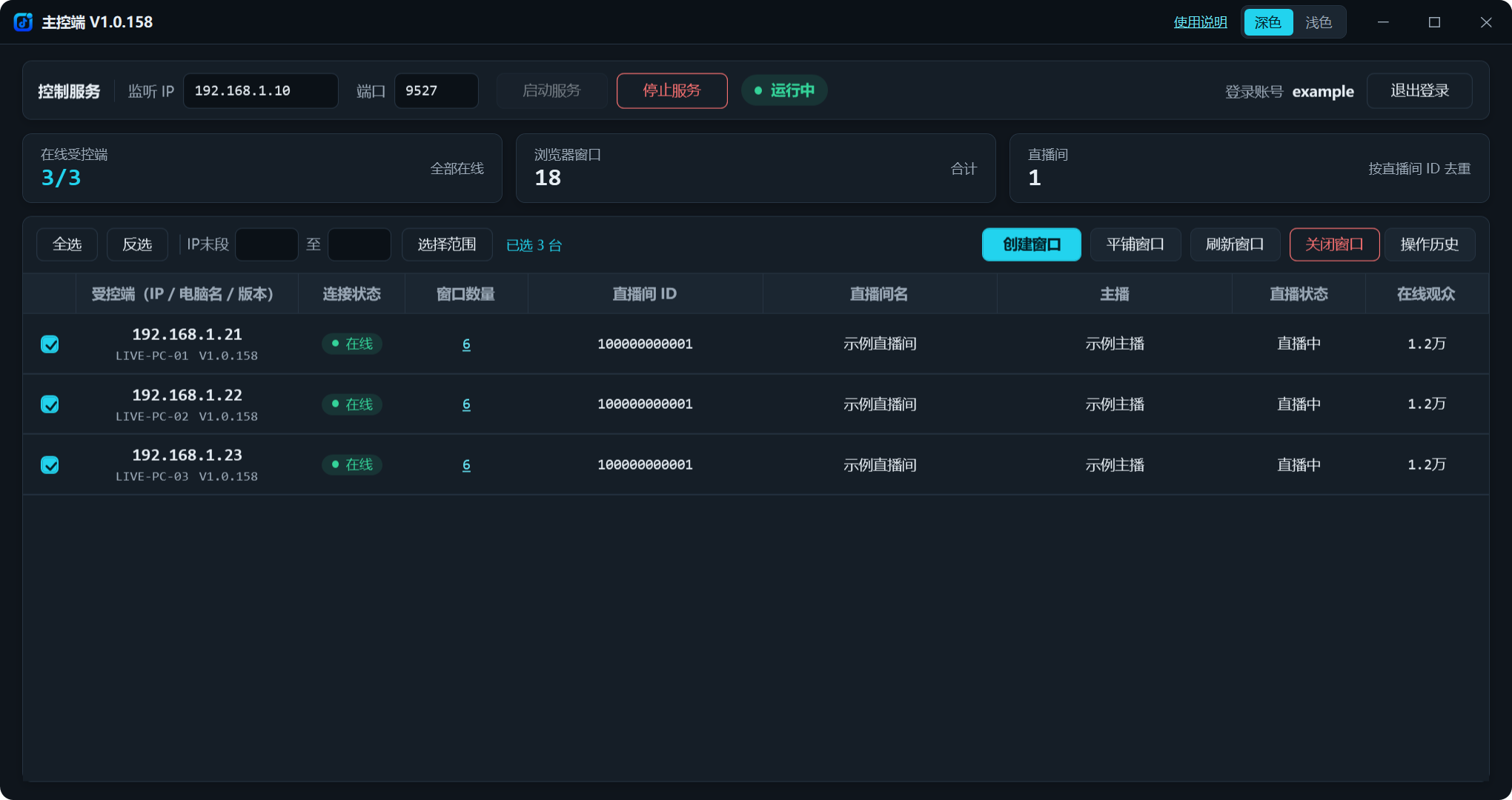1512x800 pixels.
Task: Open the 使用说明 help link
Action: pos(1200,22)
